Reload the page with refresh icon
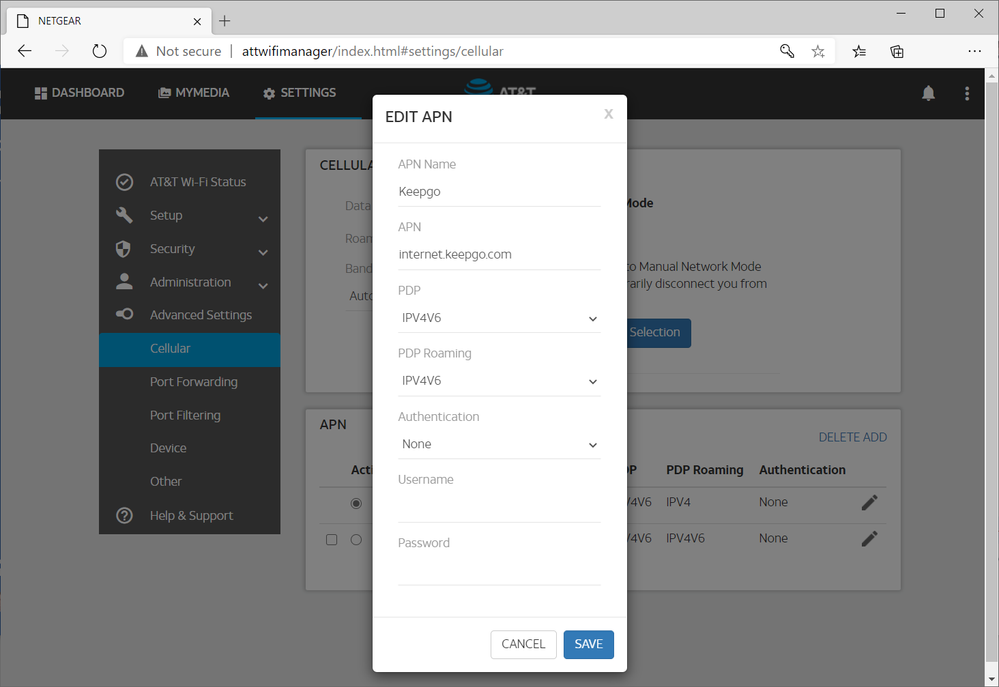Image resolution: width=999 pixels, height=687 pixels. 99,51
